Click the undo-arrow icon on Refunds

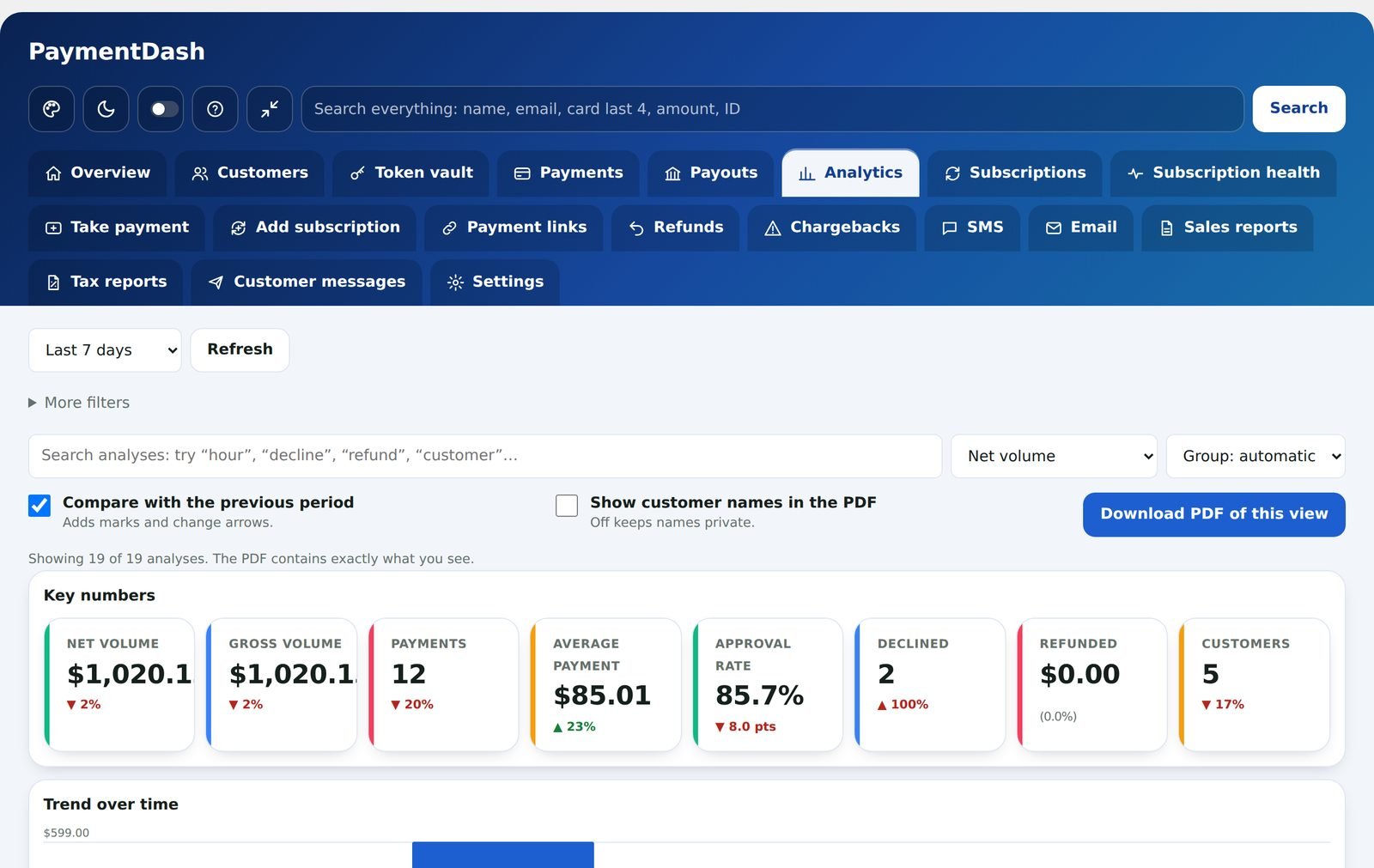[636, 228]
